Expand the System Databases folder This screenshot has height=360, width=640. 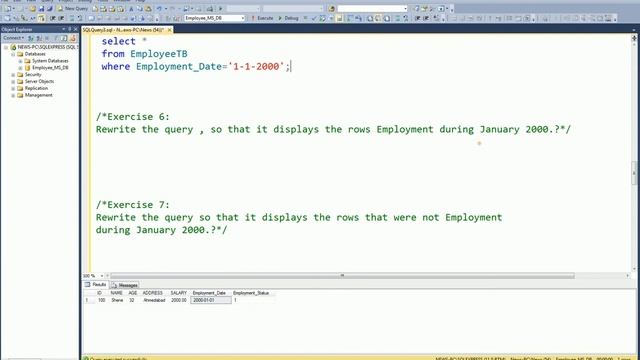[x=20, y=61]
